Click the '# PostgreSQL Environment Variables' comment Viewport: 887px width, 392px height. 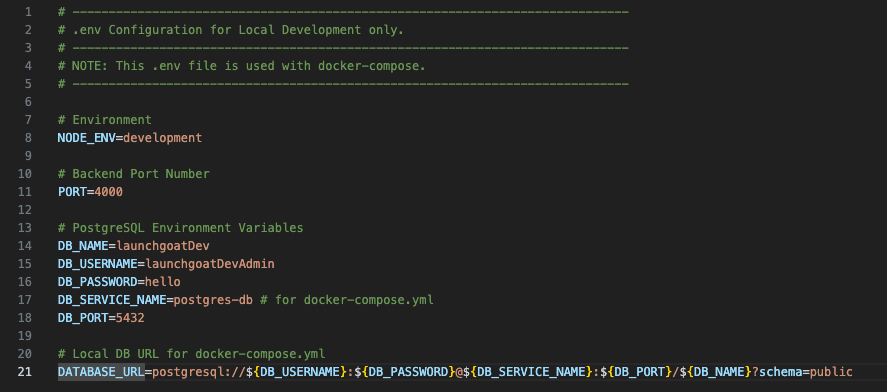click(x=180, y=228)
